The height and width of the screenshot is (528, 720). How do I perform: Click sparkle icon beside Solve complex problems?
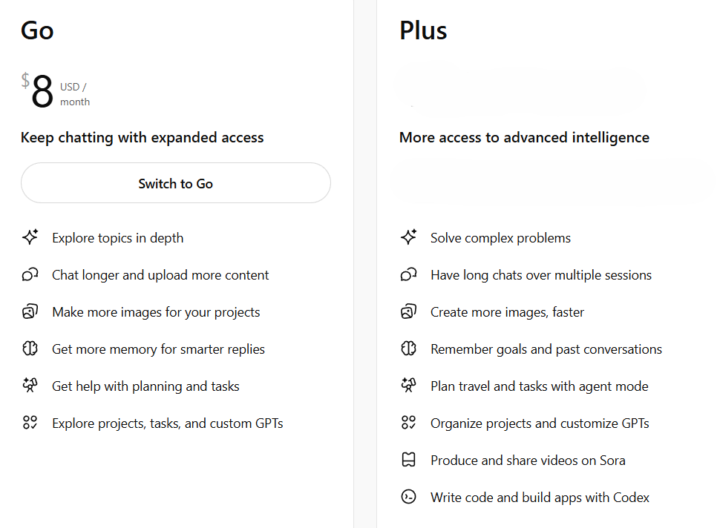[x=408, y=238]
